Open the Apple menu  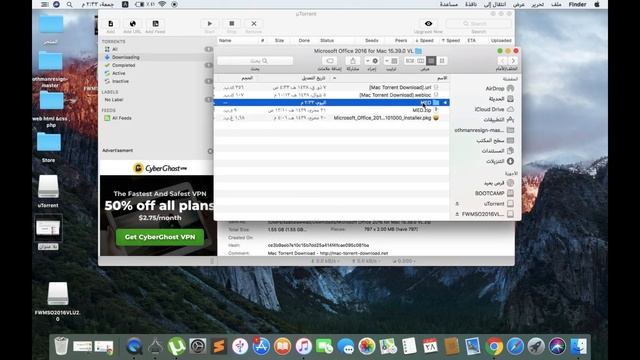point(597,4)
